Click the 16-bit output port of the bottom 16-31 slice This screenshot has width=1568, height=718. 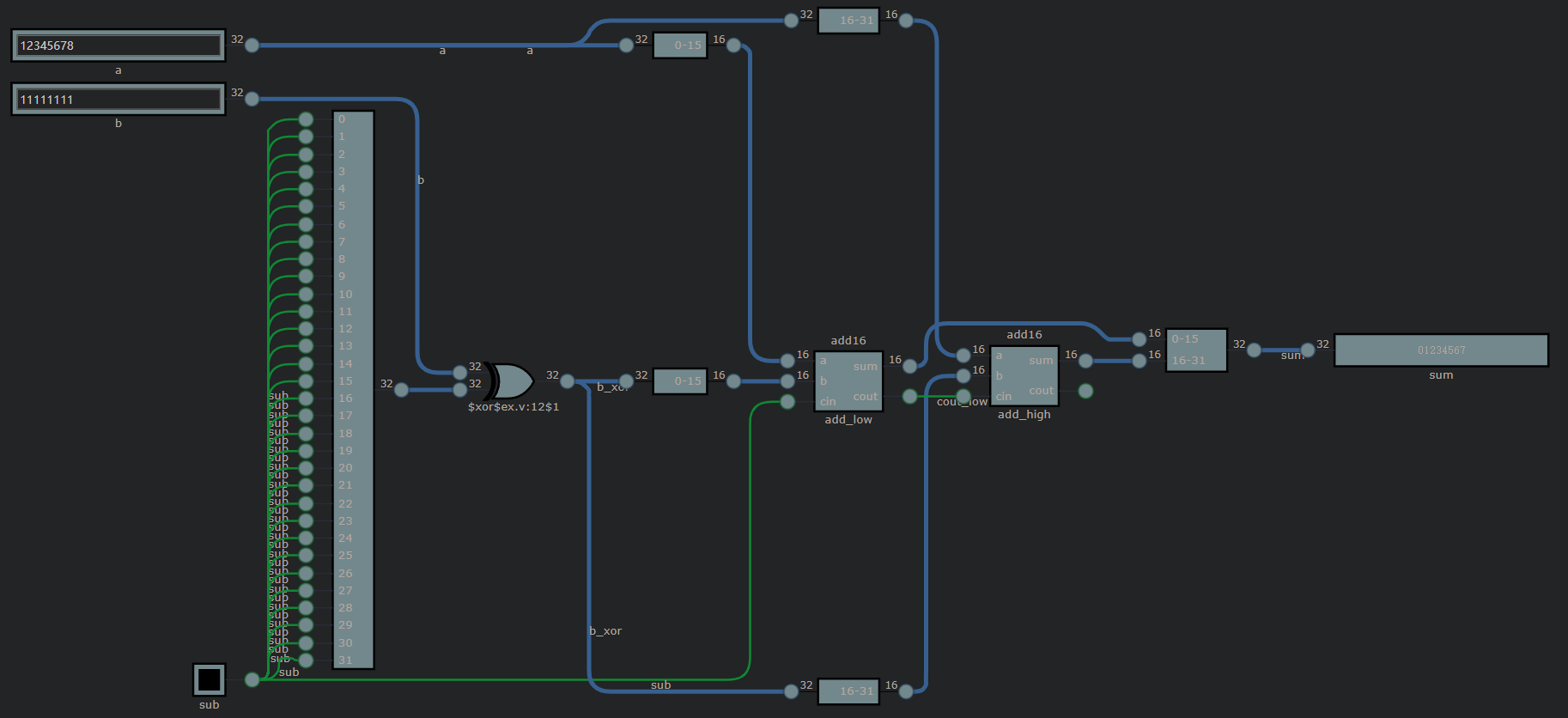906,691
